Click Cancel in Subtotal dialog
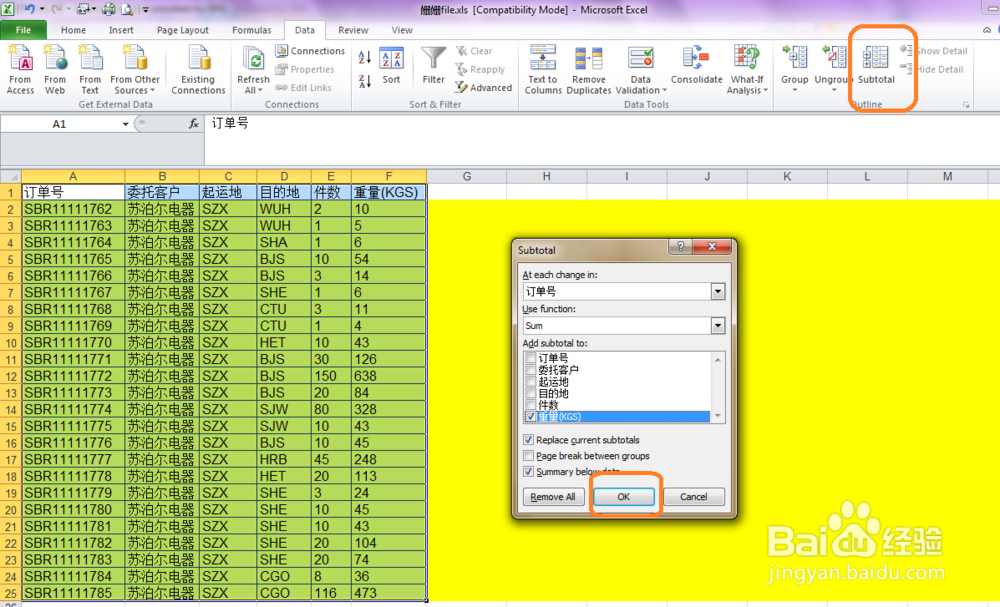The height and width of the screenshot is (607, 1000). click(x=693, y=497)
